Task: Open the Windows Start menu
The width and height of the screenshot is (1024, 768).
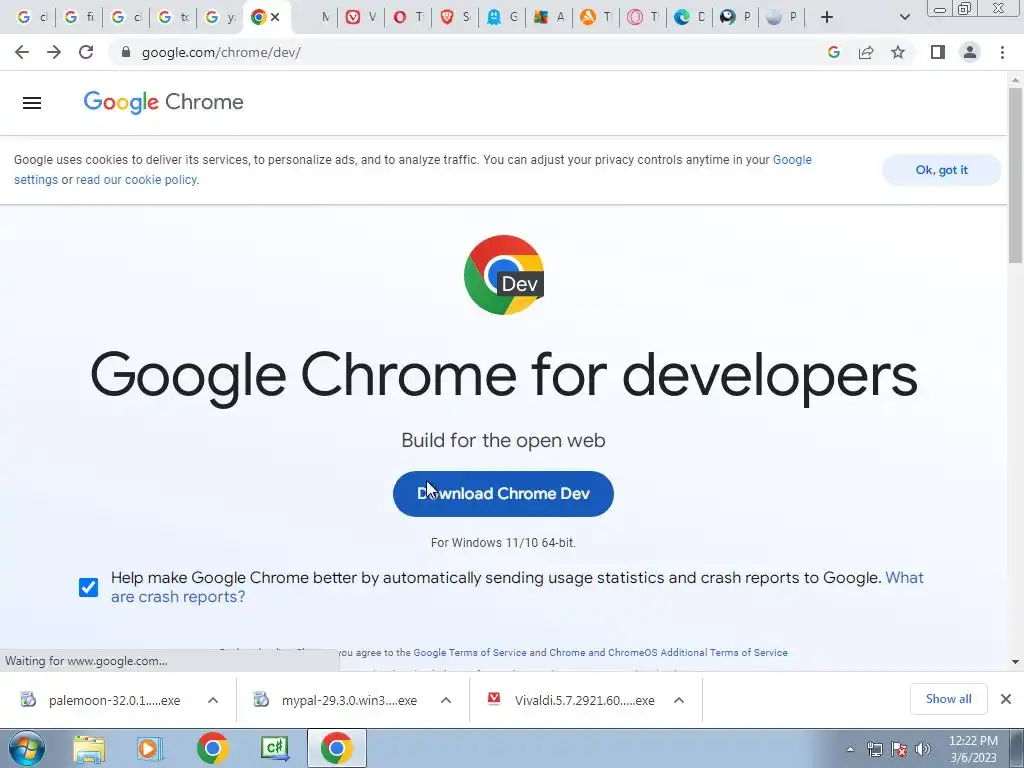Action: click(27, 748)
